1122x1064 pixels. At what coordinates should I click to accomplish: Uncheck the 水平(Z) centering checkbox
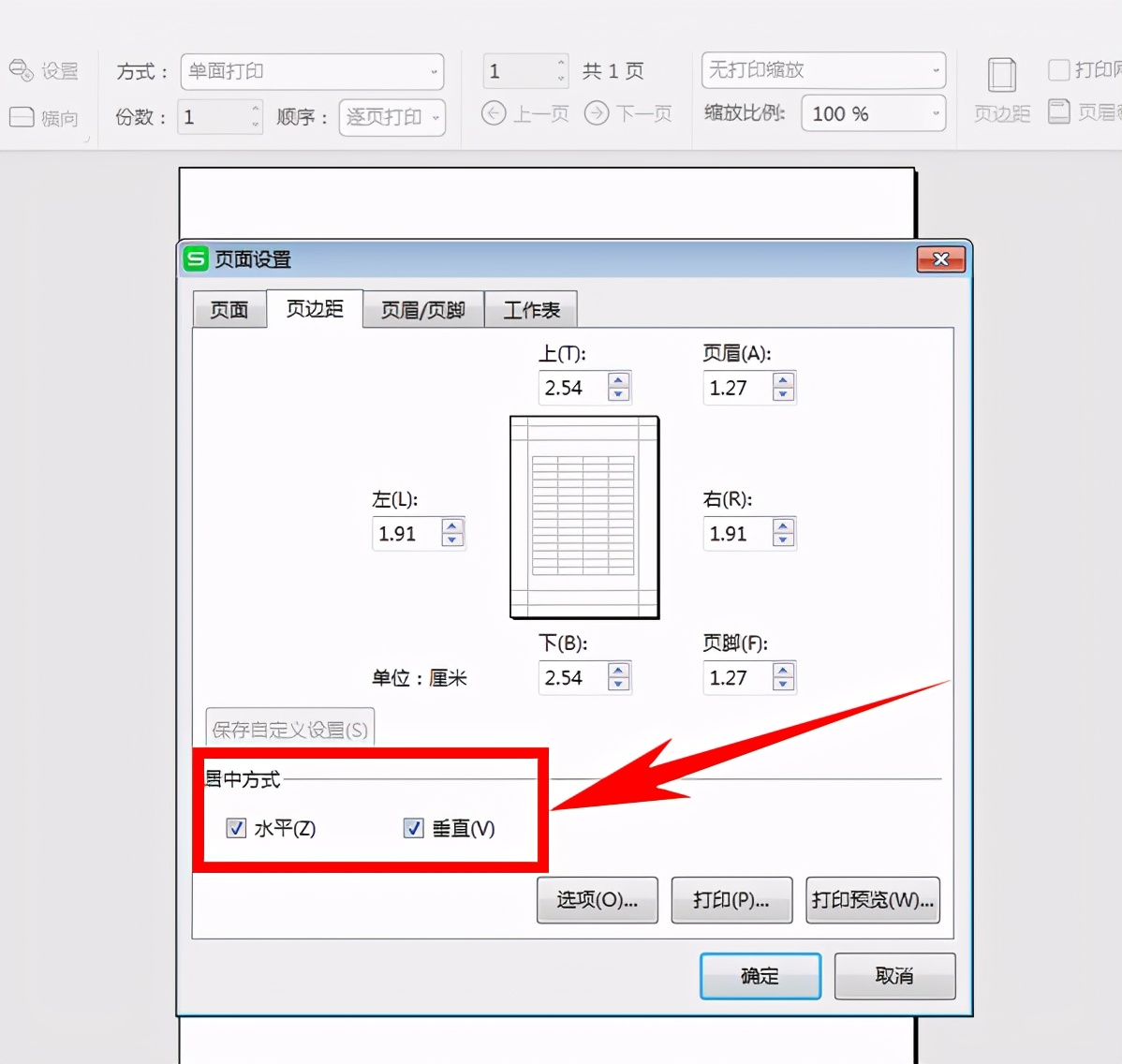pyautogui.click(x=235, y=828)
